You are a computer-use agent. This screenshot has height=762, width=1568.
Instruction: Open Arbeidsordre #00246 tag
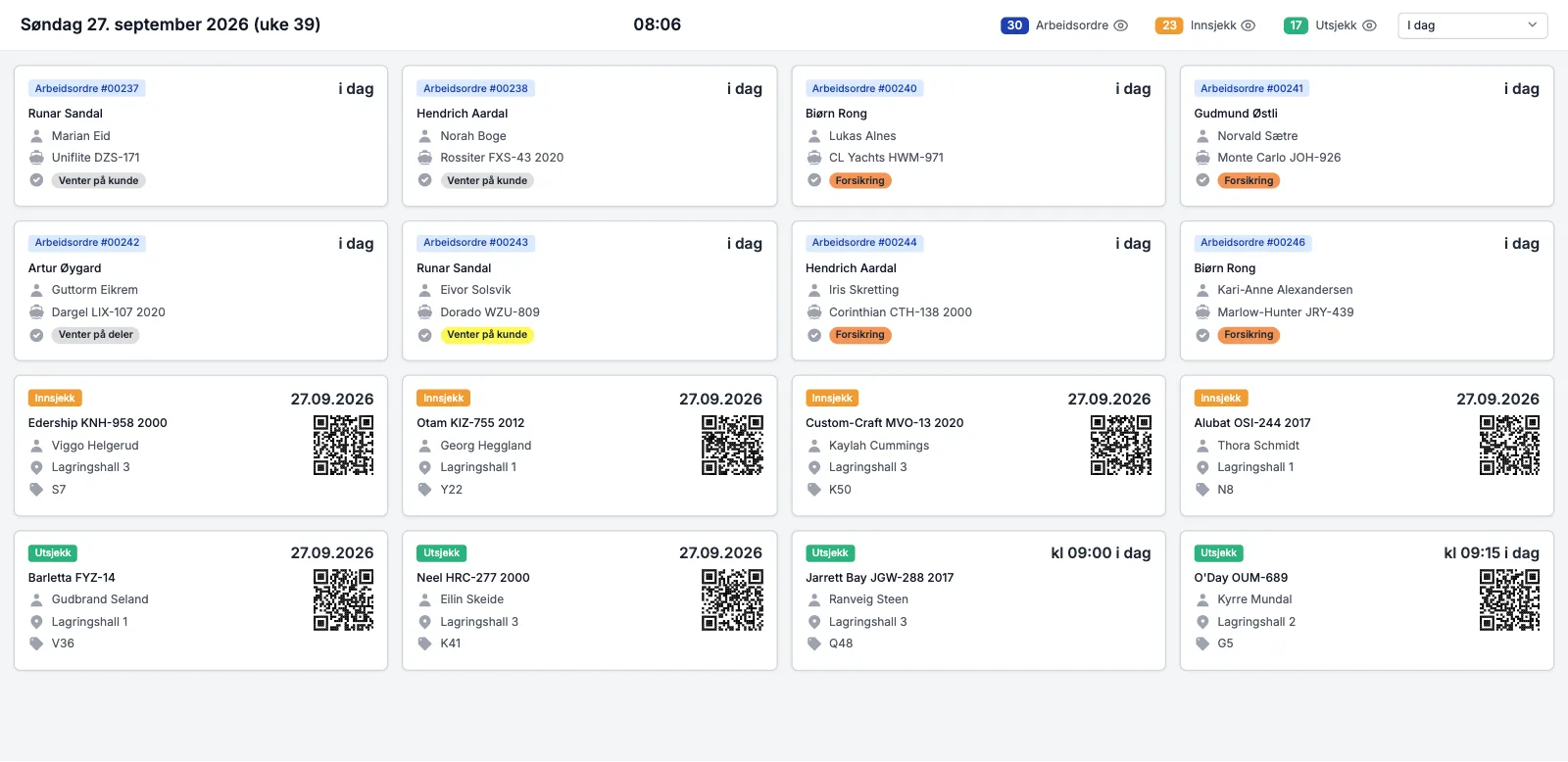pos(1252,242)
